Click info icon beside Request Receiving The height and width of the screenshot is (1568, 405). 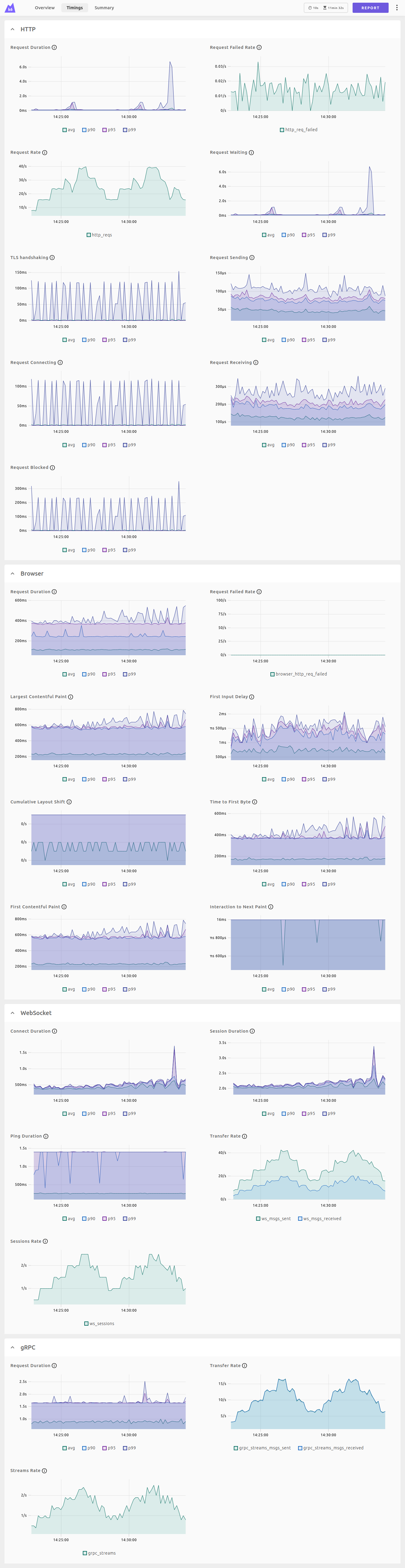click(x=256, y=363)
